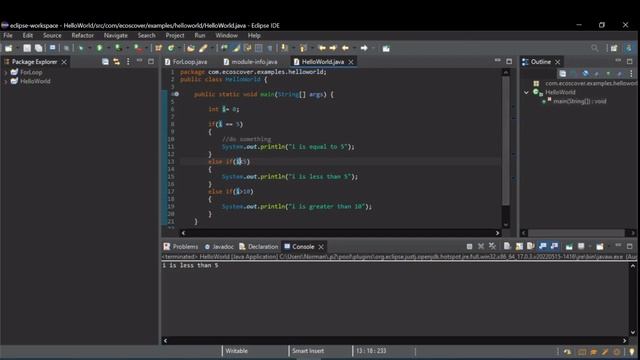Open the Open Console dropdown arrow
Screen dimensions: 640x360
point(608,247)
